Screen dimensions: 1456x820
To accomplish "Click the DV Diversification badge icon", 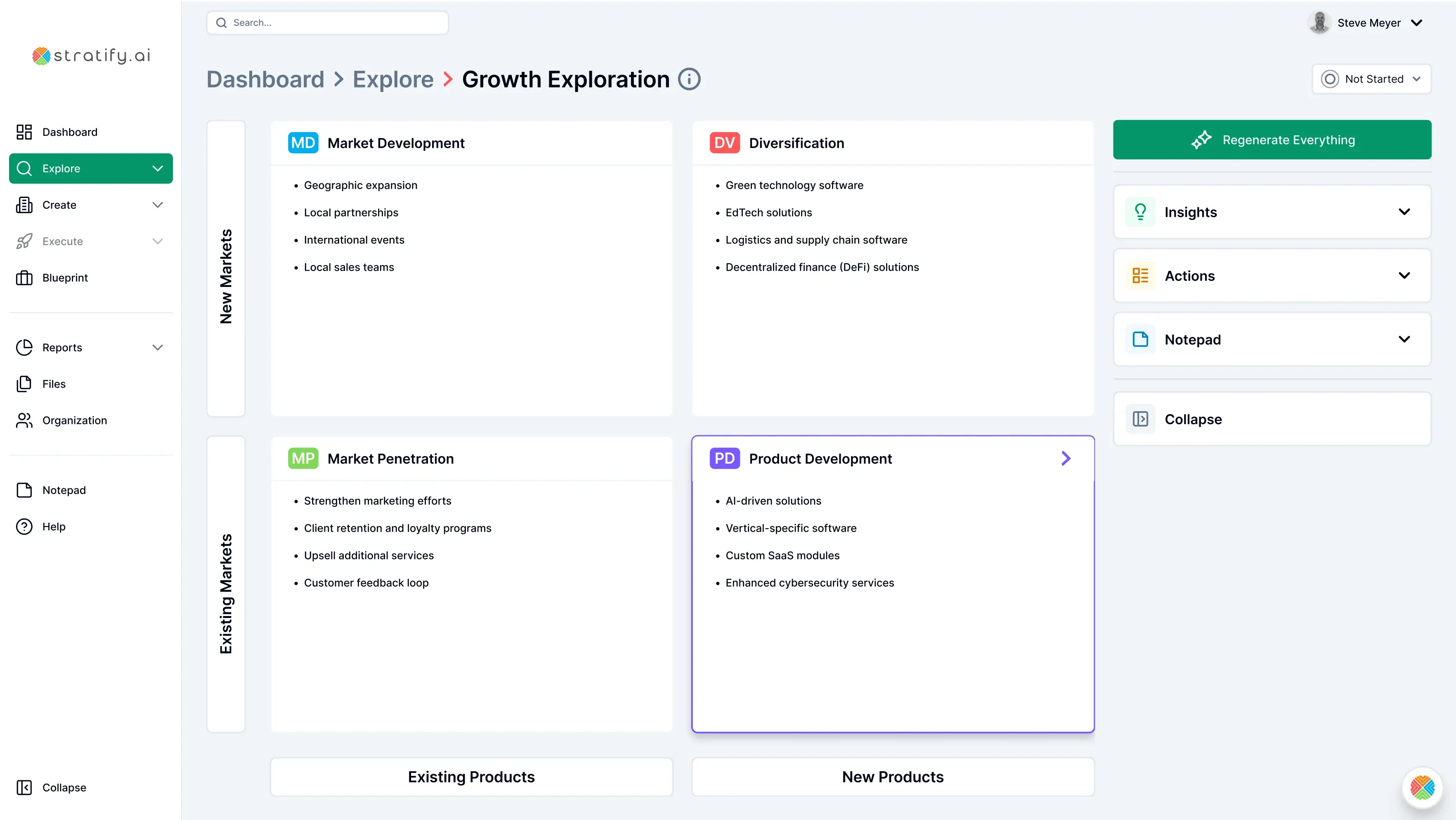I will click(x=724, y=143).
